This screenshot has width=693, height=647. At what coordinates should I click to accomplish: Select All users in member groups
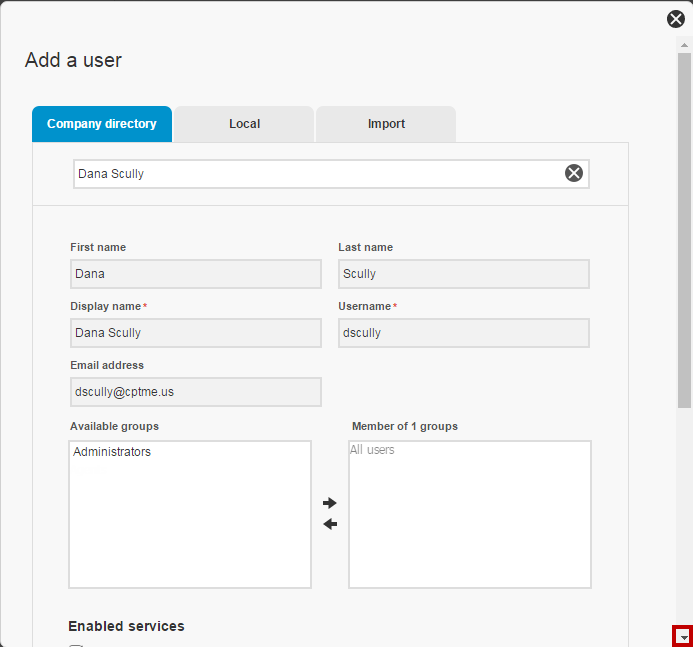point(372,450)
